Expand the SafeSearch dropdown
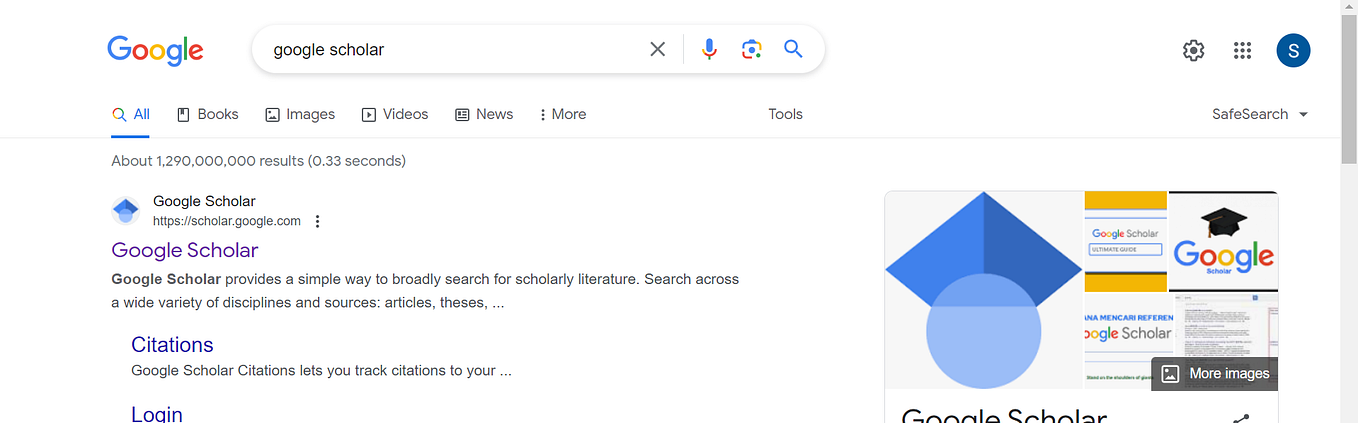1358x423 pixels. pos(1260,114)
